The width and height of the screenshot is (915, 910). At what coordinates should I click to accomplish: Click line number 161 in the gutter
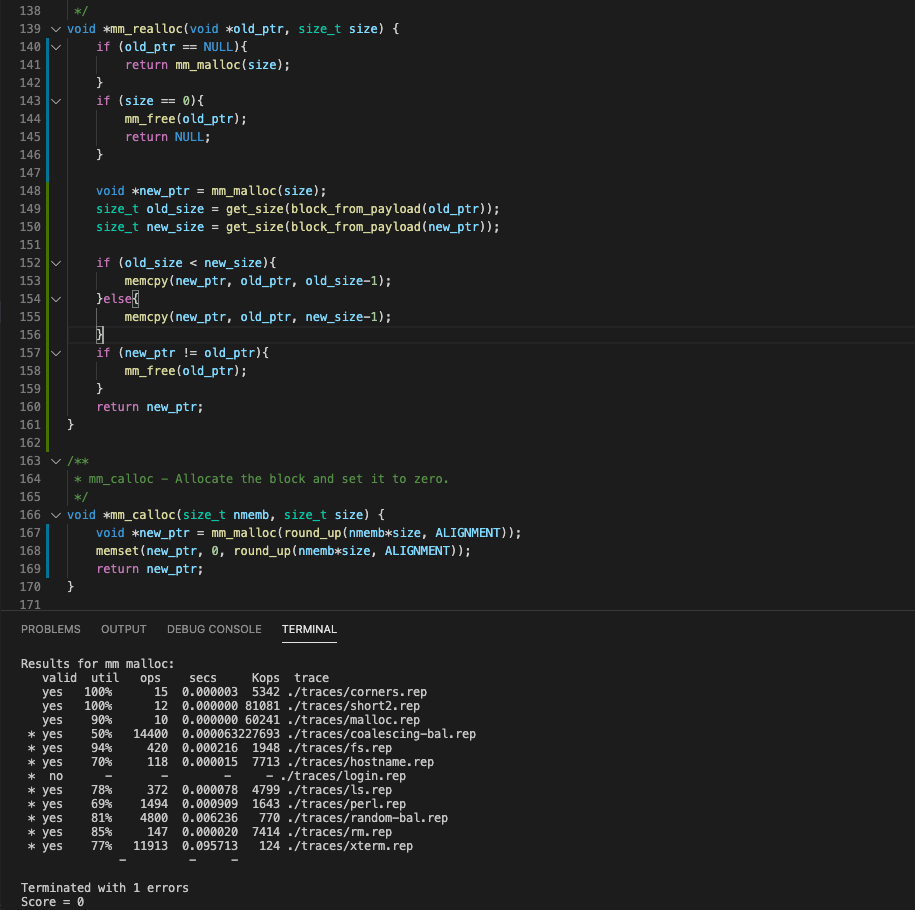pyautogui.click(x=30, y=425)
